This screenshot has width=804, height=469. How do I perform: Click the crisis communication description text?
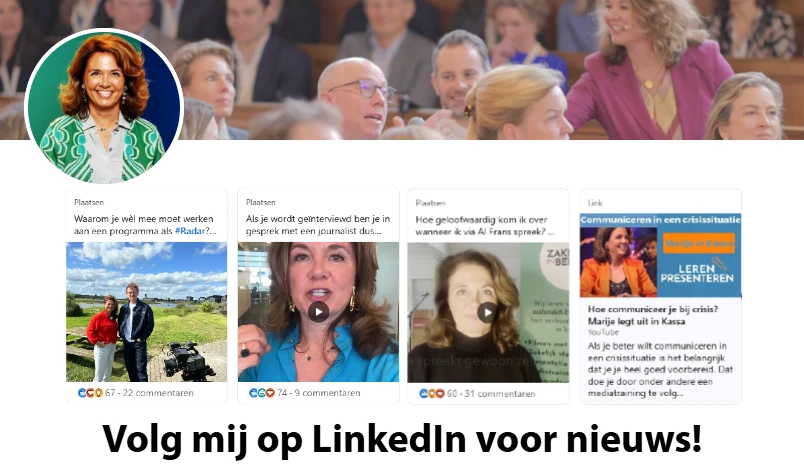(x=660, y=370)
